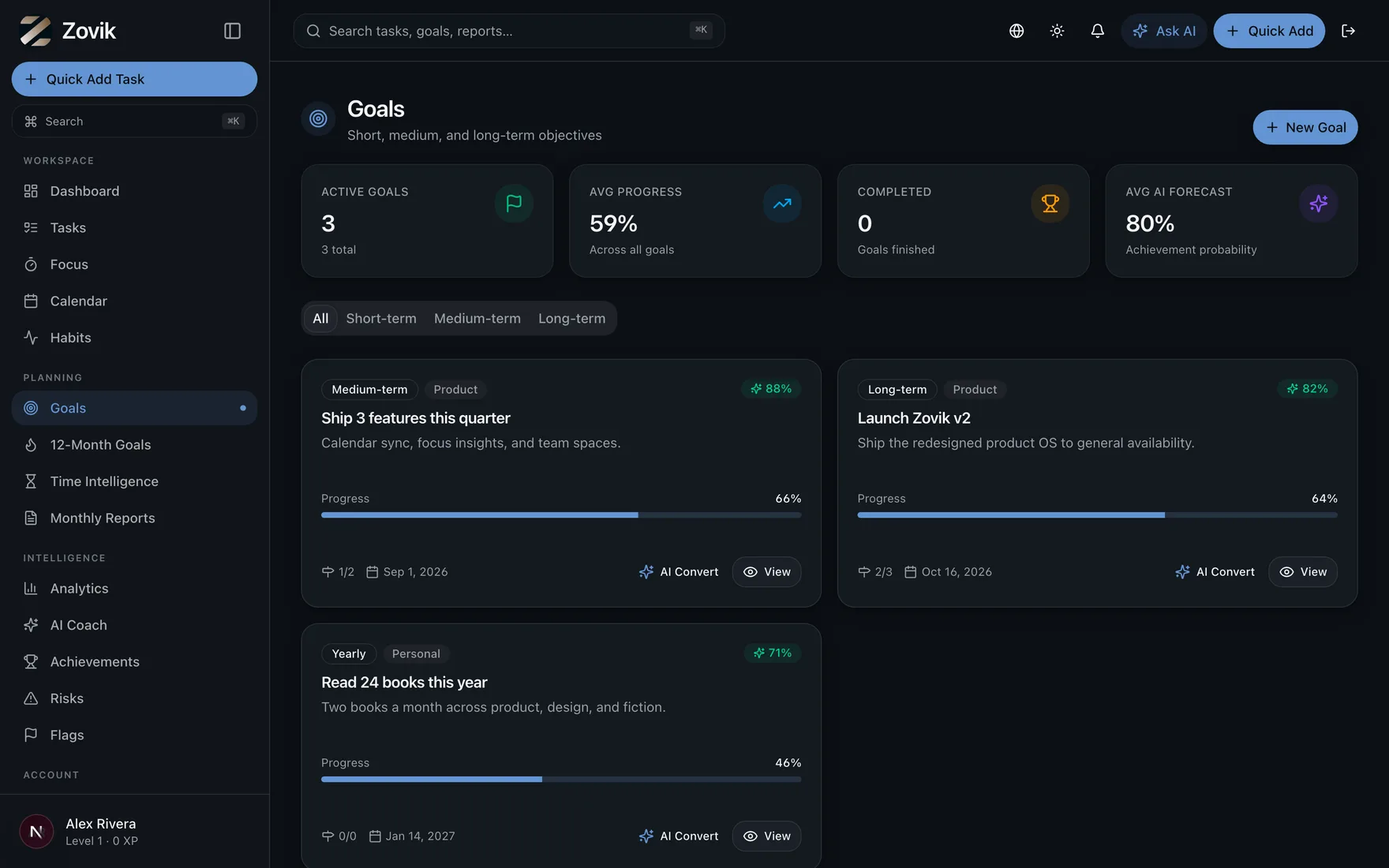Click the 46% progress bar
The image size is (1389, 868).
(x=561, y=780)
